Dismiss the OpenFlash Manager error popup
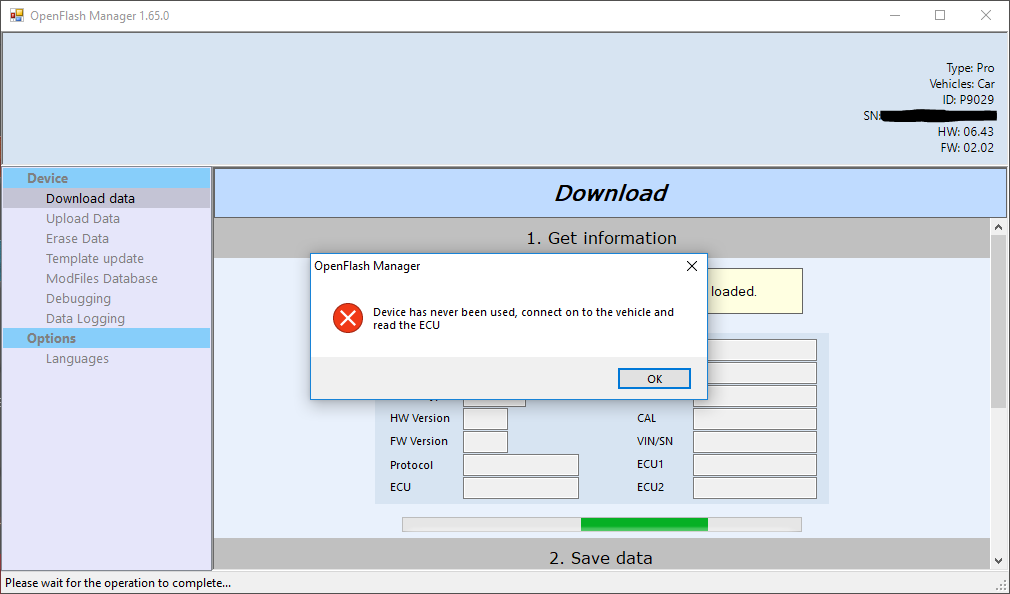Screen dimensions: 1010x594 point(653,378)
